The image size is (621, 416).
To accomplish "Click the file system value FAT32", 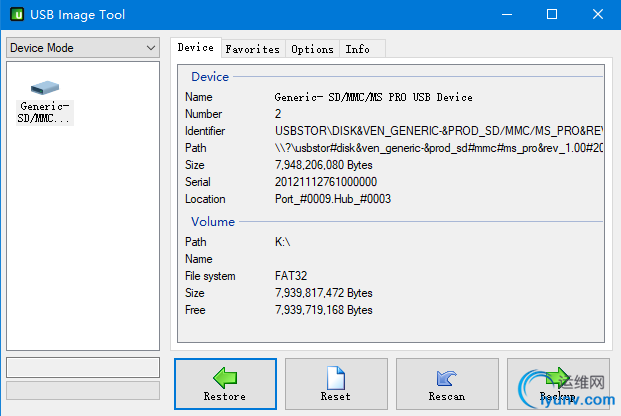I will (291, 276).
